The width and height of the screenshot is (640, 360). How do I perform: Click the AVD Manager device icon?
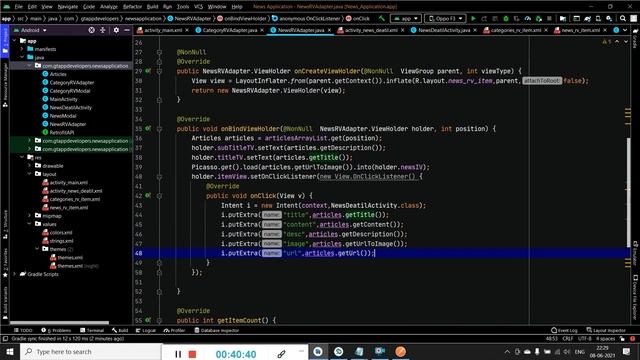pyautogui.click(x=598, y=18)
